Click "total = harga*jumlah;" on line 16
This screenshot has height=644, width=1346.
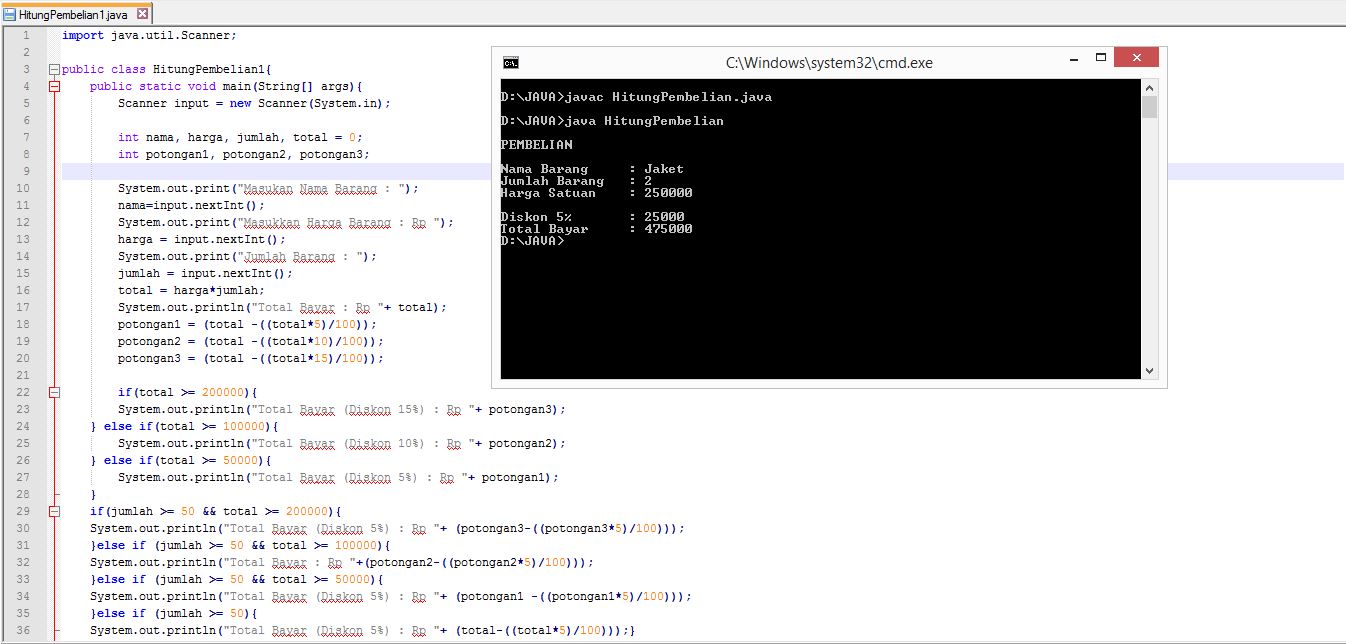click(x=191, y=291)
